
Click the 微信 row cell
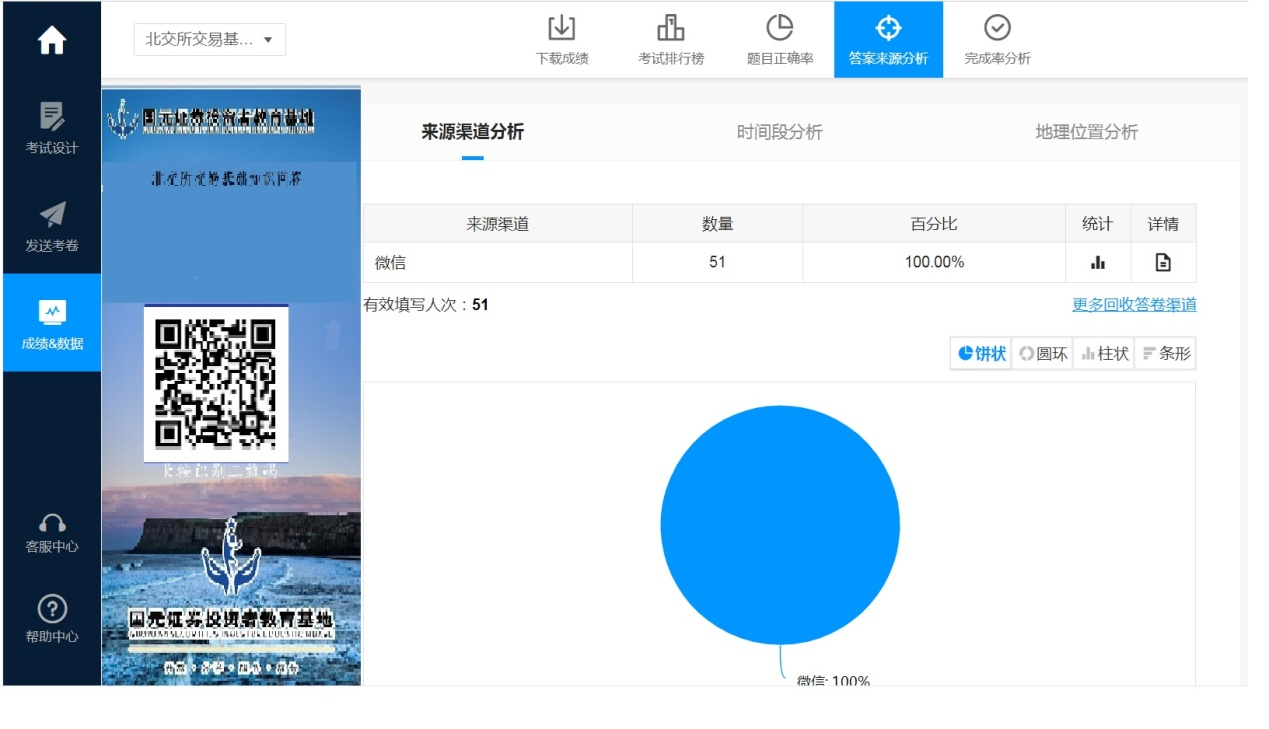(498, 263)
